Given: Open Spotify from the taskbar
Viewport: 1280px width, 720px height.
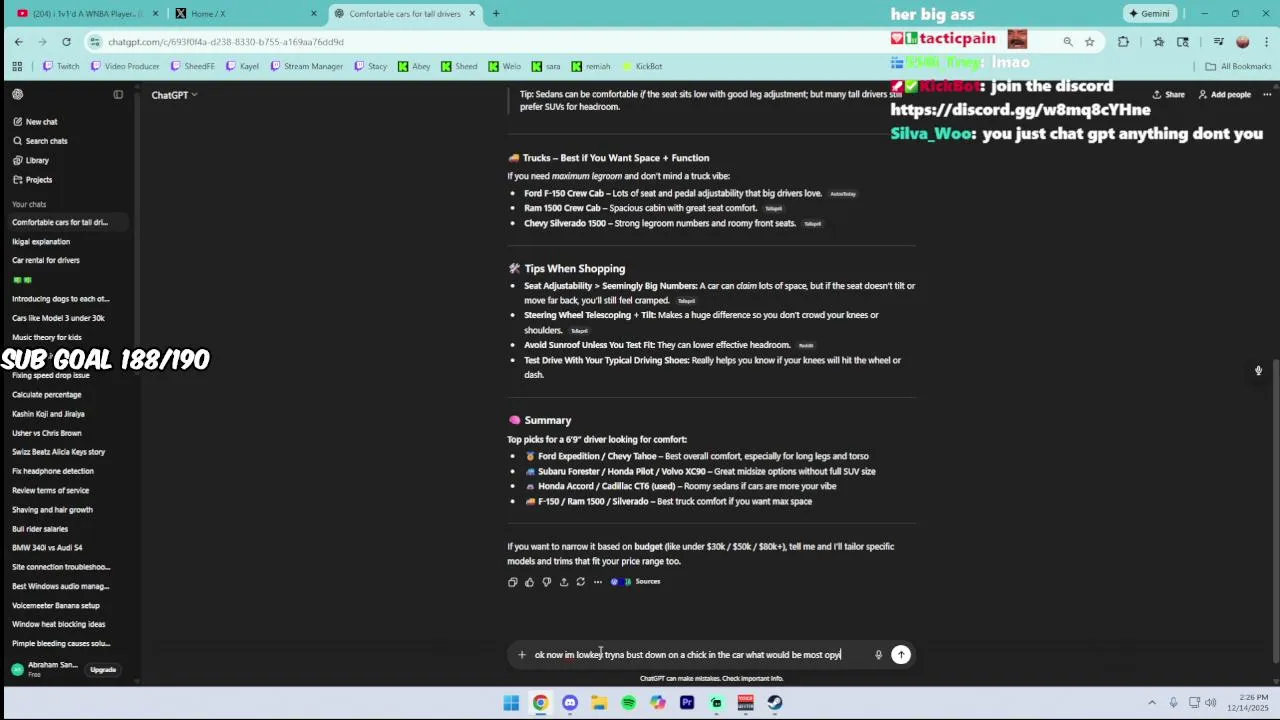Looking at the screenshot, I should (628, 703).
